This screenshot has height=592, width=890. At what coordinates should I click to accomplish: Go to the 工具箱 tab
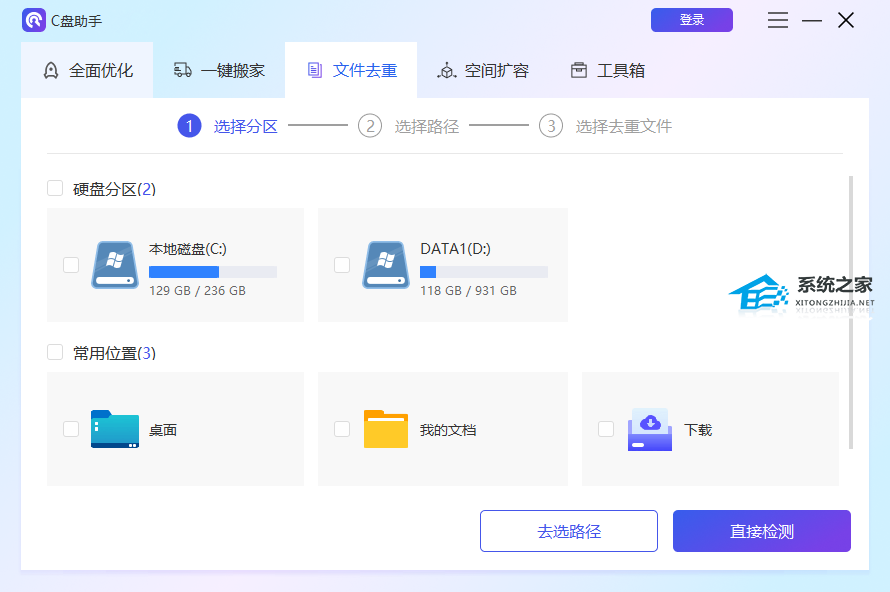607,71
